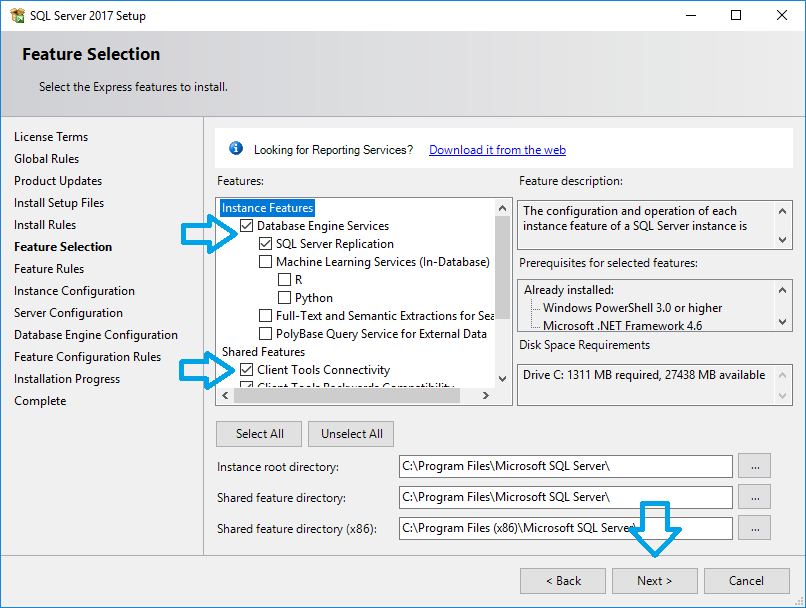806x608 pixels.
Task: Toggle Client Tools Connectivity checkbox
Action: [247, 370]
